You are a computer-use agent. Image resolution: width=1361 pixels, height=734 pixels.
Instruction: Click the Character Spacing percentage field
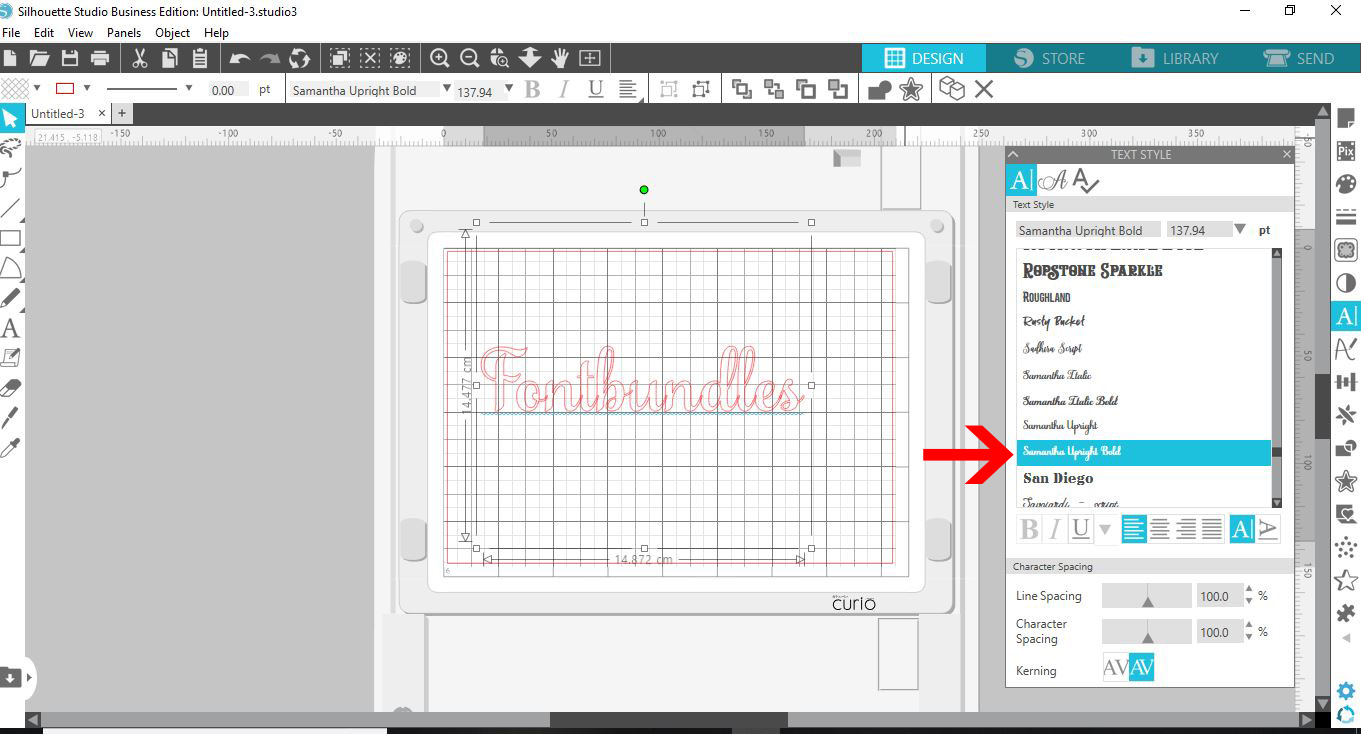tap(1219, 632)
